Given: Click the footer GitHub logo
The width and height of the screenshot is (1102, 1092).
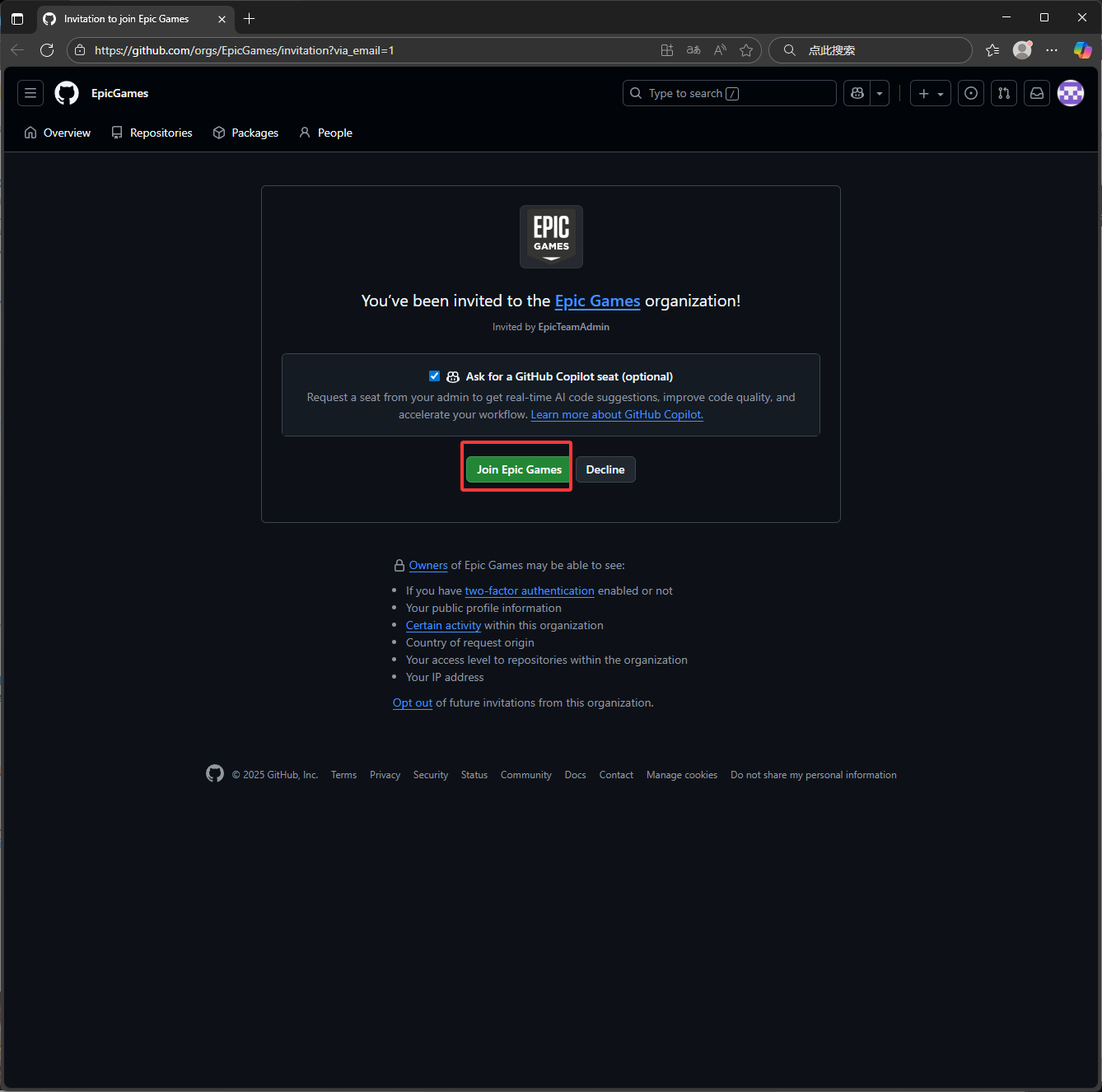Looking at the screenshot, I should pyautogui.click(x=215, y=773).
